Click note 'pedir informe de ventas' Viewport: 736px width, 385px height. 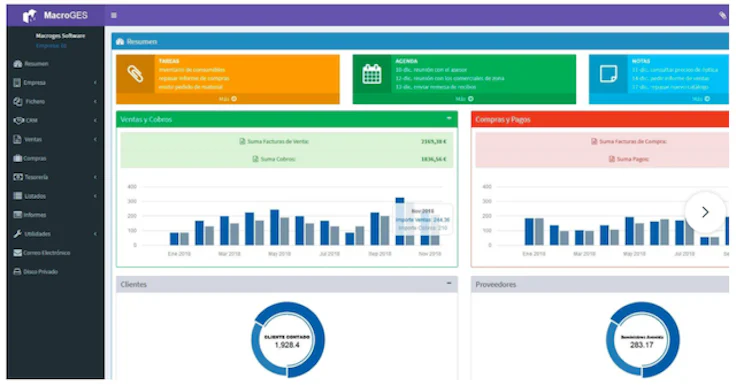(670, 78)
